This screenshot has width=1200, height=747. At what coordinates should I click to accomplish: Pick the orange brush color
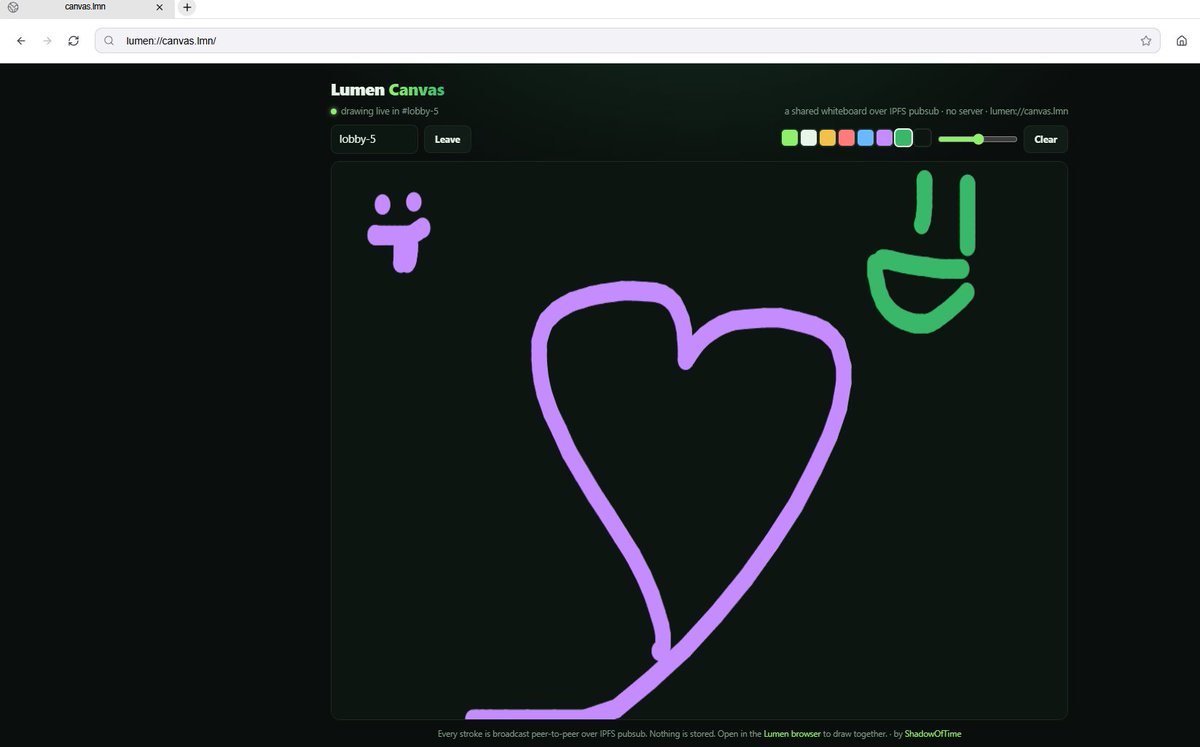[x=828, y=139]
